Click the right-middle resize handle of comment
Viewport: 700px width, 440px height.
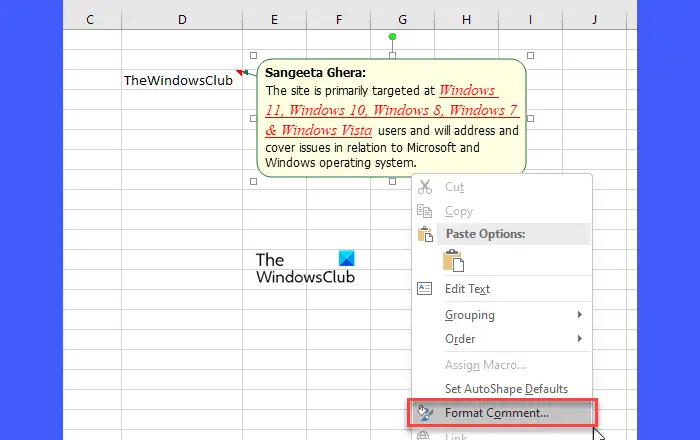530,118
